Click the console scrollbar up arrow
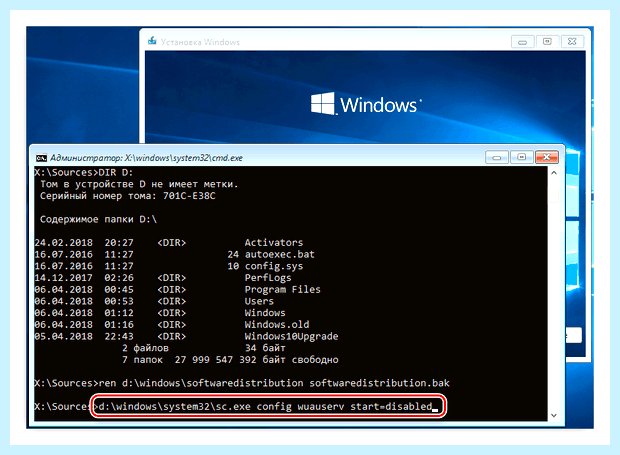Viewport: 620px width, 455px height. pyautogui.click(x=554, y=173)
